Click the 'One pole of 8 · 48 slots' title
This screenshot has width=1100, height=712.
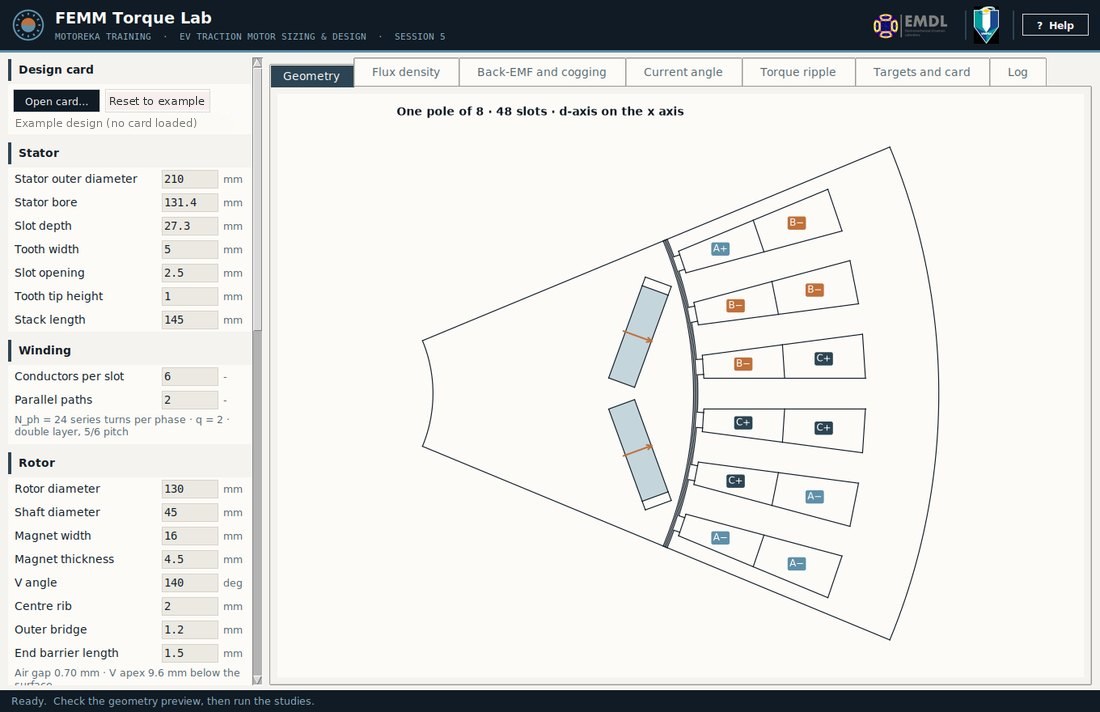540,111
